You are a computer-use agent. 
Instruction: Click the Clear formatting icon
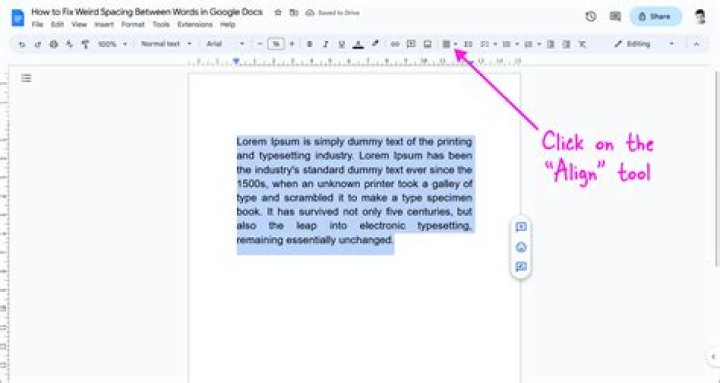pyautogui.click(x=582, y=44)
